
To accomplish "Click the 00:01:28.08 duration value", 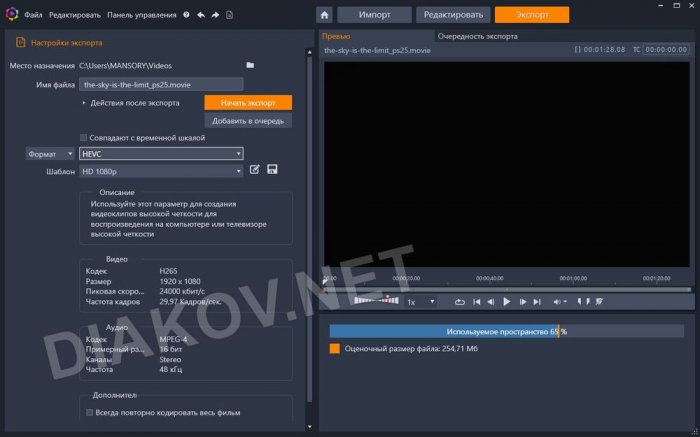I will tap(604, 50).
